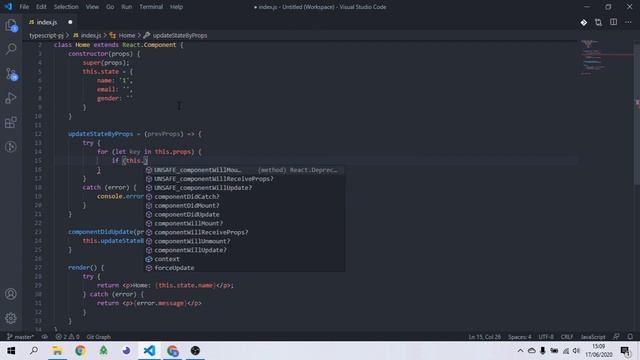Open File Explorer from taskbar
This screenshot has height=360, width=640.
click(x=57, y=351)
